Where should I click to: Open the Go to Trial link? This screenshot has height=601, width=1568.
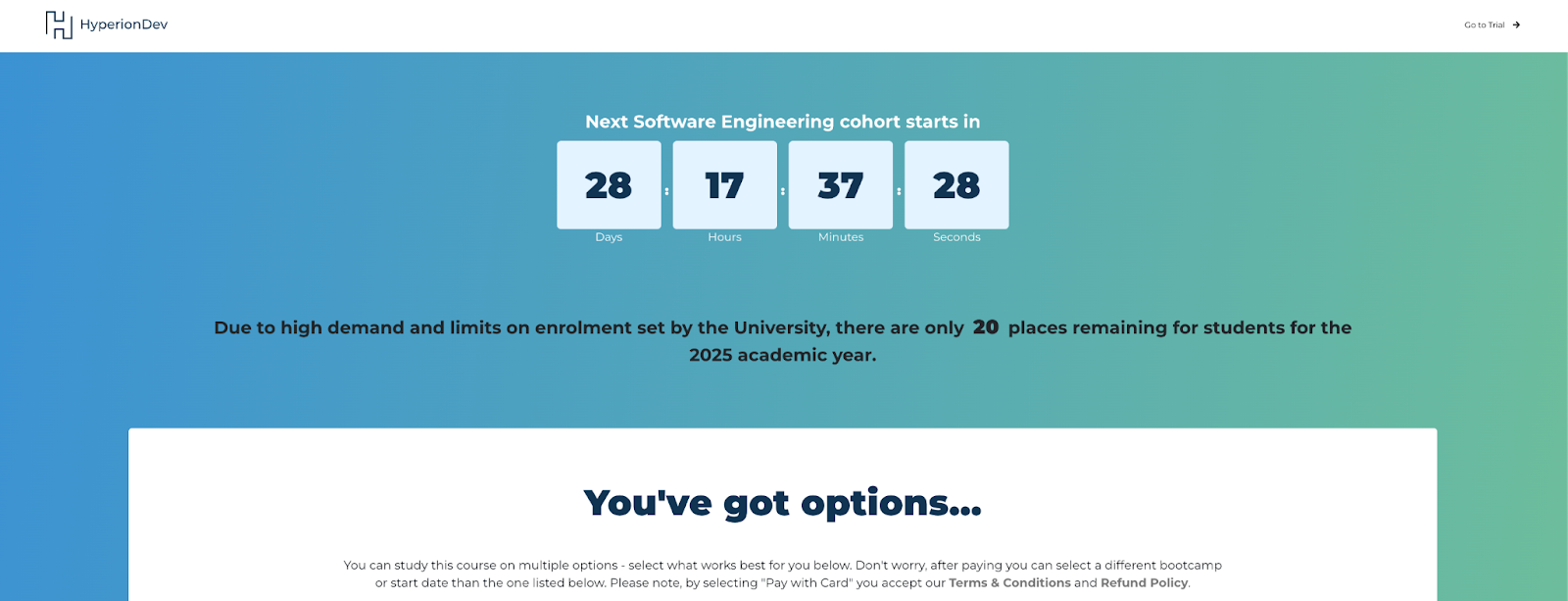[1484, 25]
